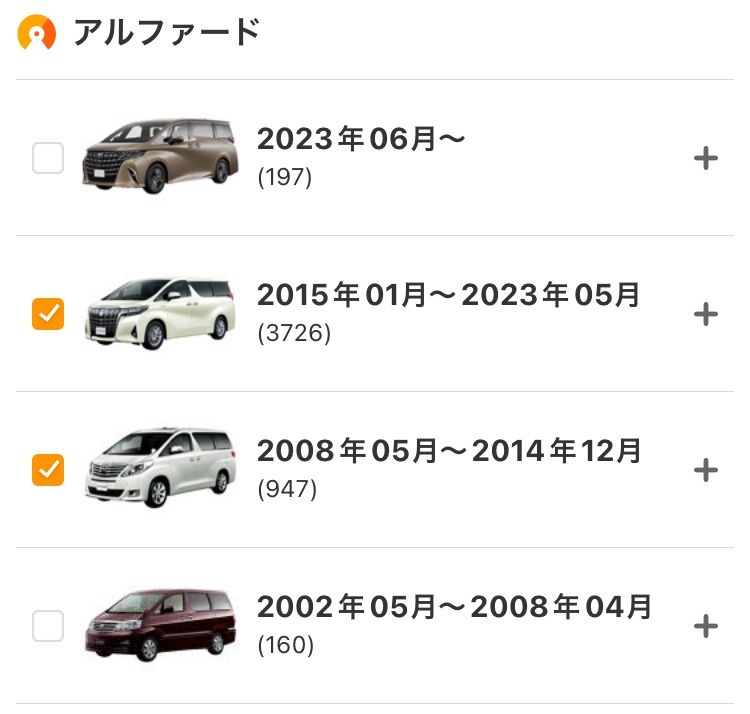
Task: Uncheck the 2015年01月〜2023年05月 checkbox
Action: [48, 314]
